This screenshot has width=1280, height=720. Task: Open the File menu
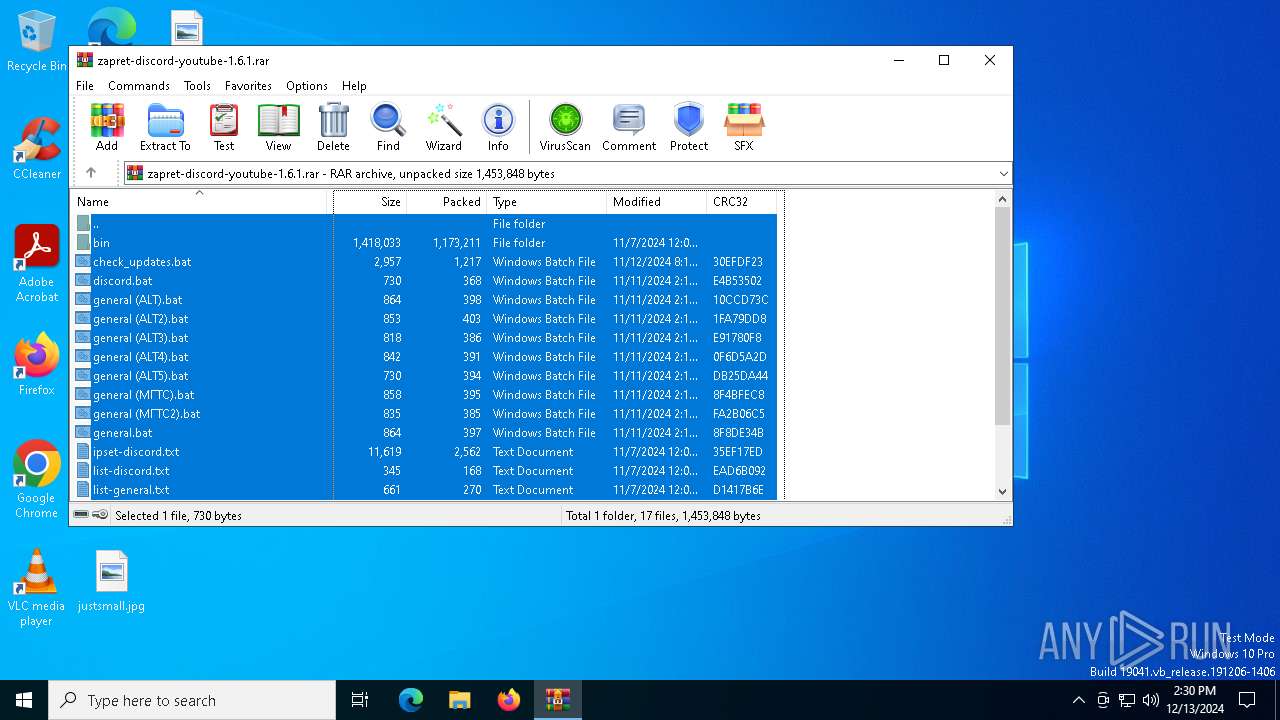[85, 86]
